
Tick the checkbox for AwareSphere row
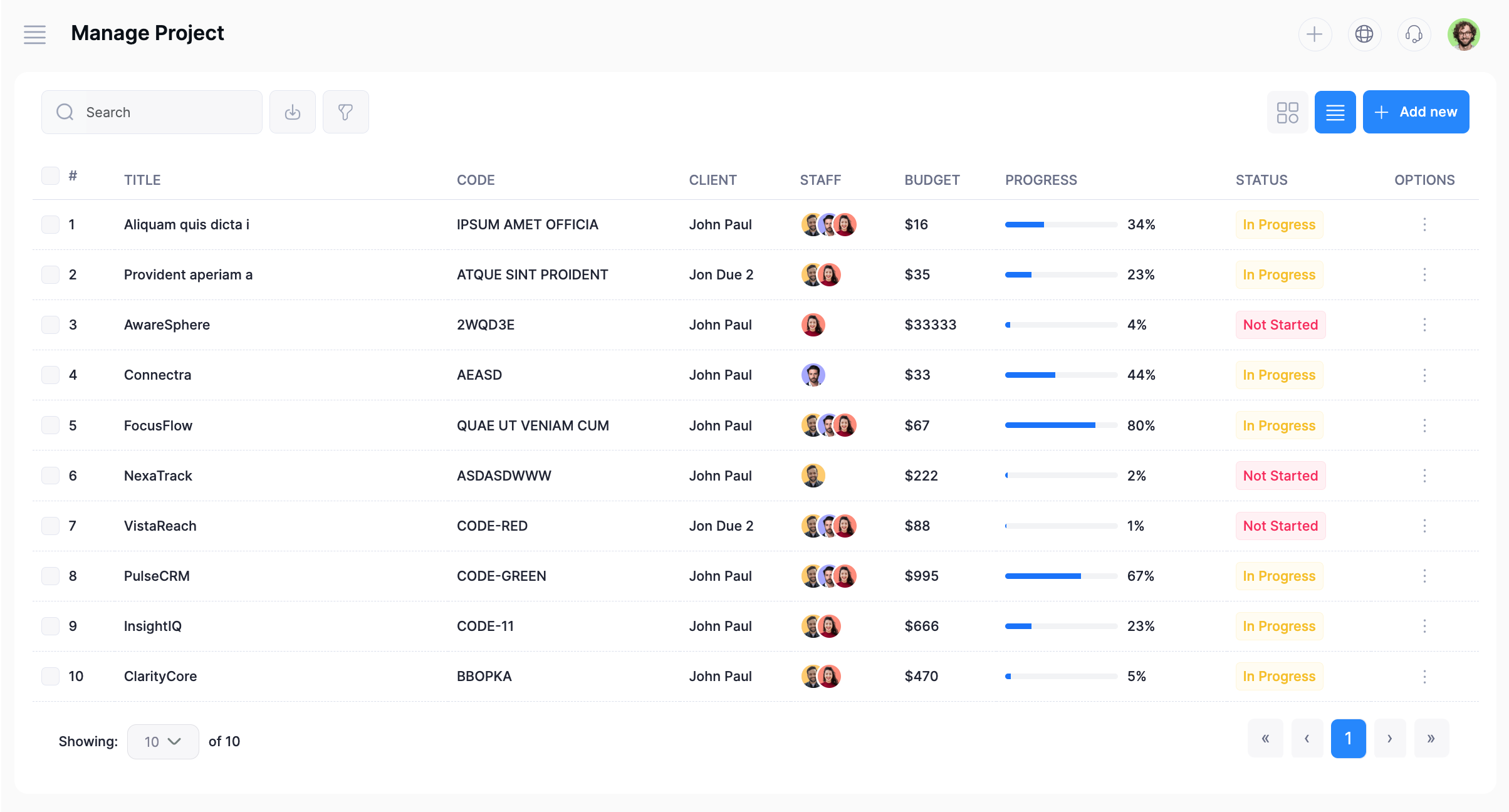tap(50, 325)
